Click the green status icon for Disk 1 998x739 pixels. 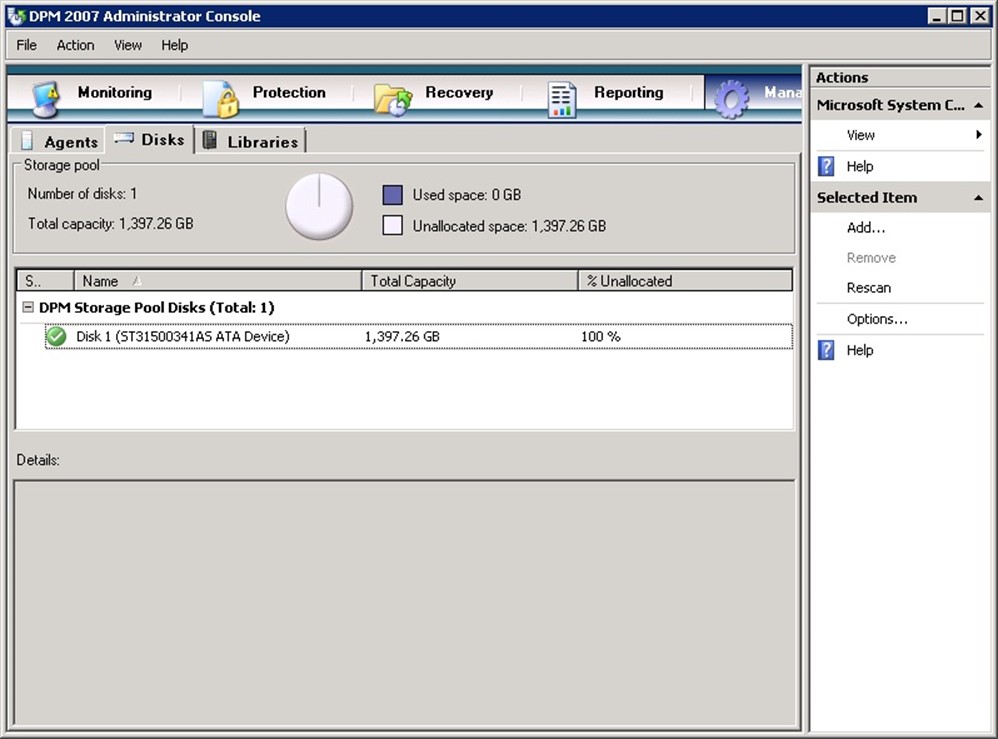click(x=56, y=337)
